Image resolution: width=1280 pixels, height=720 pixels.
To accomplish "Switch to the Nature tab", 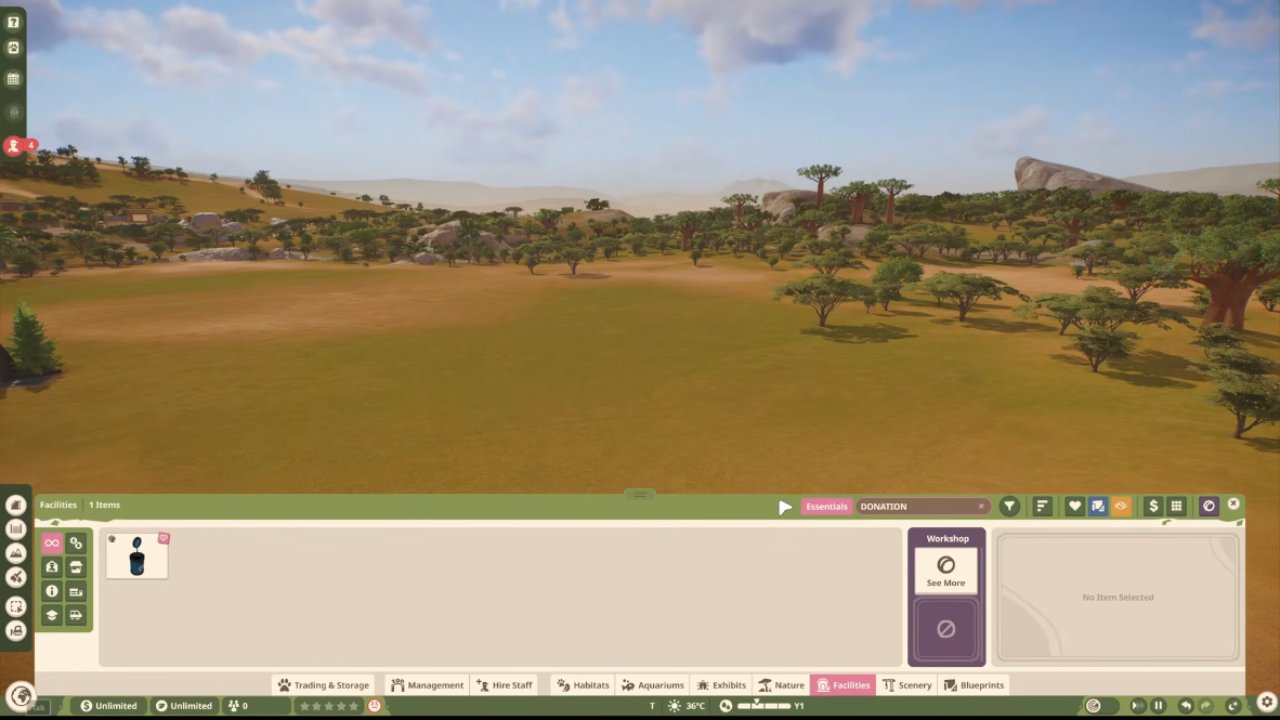I will (781, 685).
